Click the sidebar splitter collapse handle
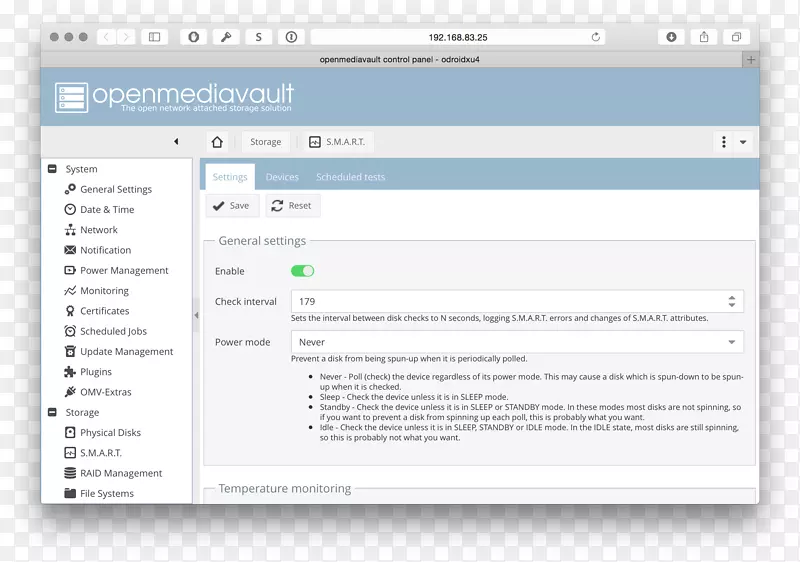This screenshot has width=800, height=562. pos(196,316)
